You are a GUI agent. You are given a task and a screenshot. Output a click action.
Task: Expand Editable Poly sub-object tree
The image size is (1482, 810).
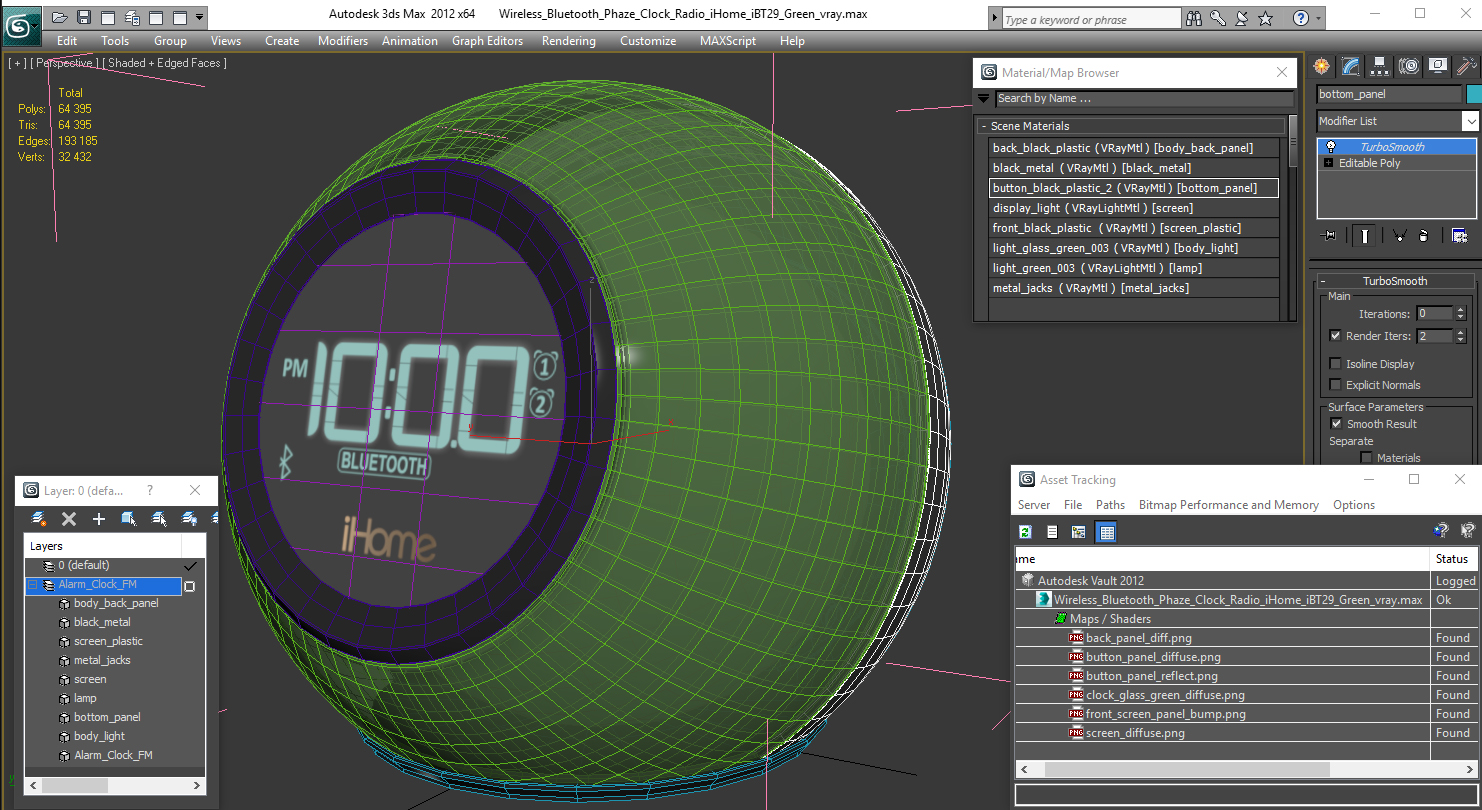coord(1328,163)
